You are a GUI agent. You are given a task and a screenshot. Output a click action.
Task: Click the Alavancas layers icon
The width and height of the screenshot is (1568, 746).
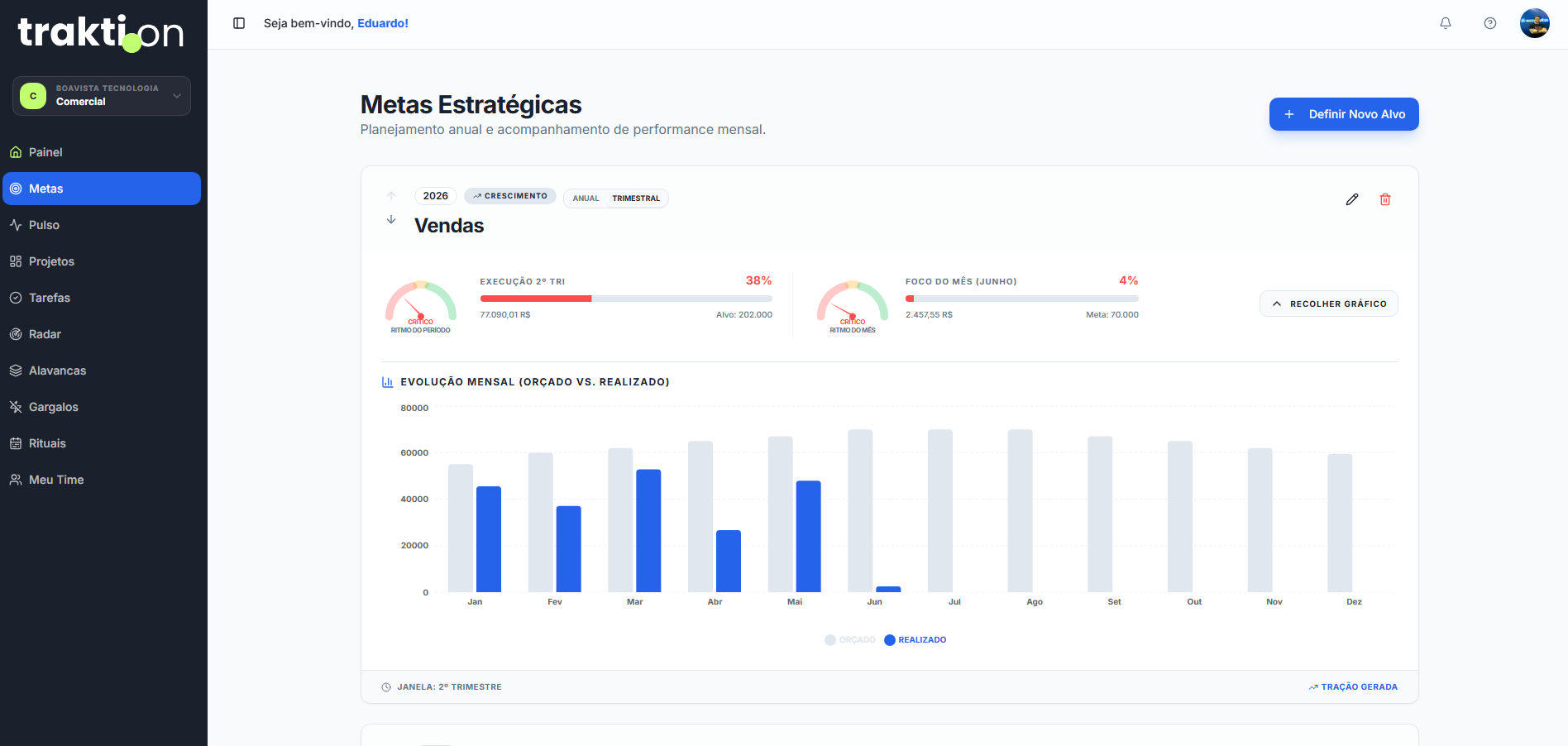tap(16, 371)
